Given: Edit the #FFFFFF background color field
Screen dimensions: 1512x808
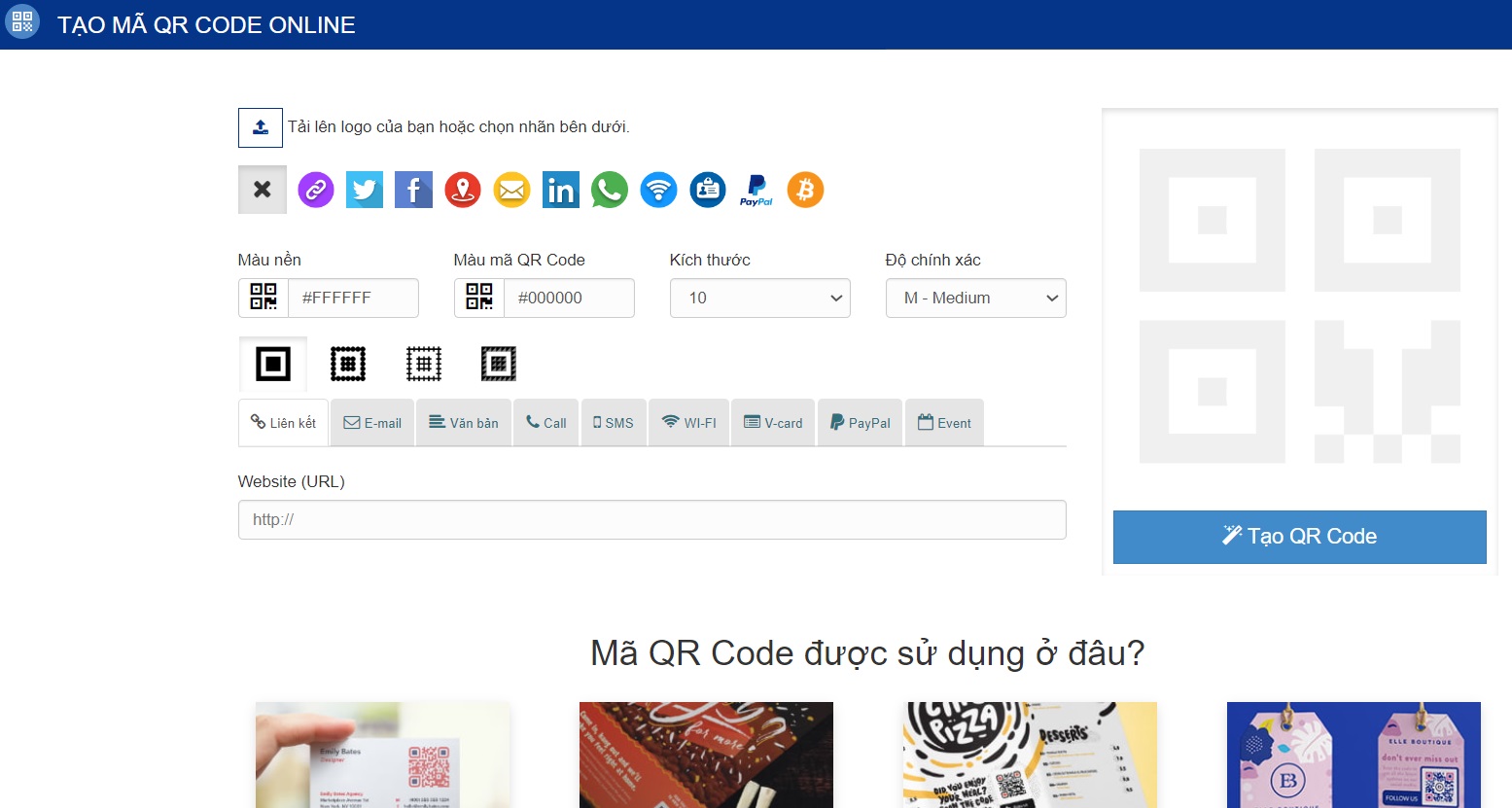Looking at the screenshot, I should (x=354, y=298).
